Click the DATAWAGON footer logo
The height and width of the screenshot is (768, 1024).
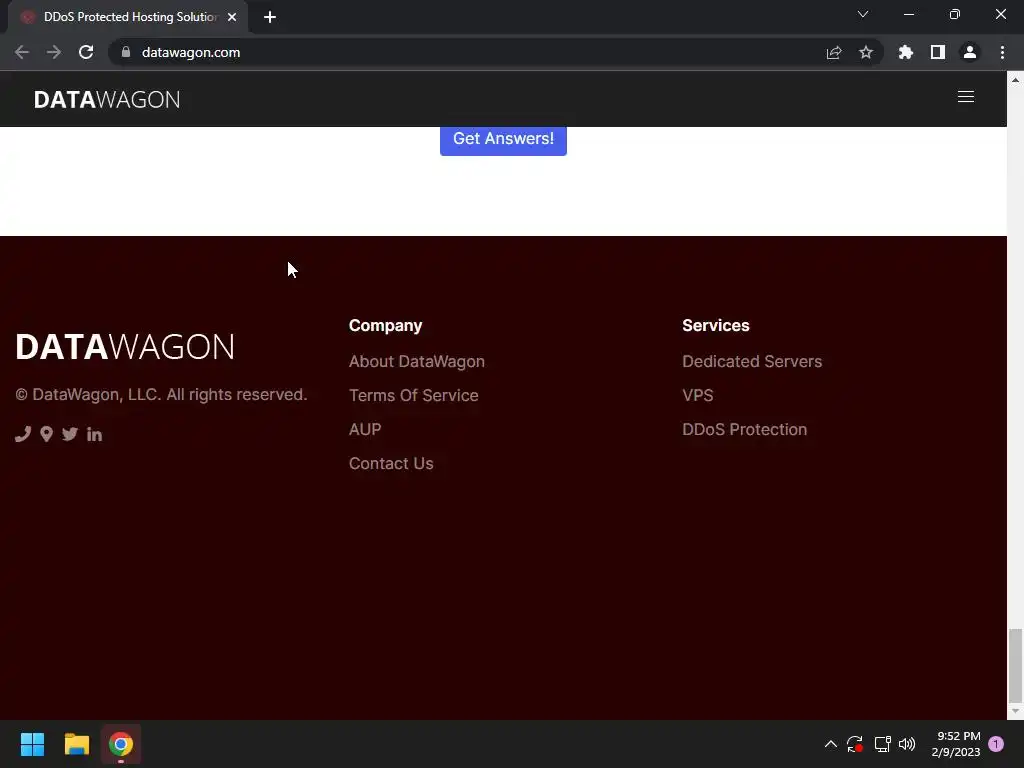(125, 347)
